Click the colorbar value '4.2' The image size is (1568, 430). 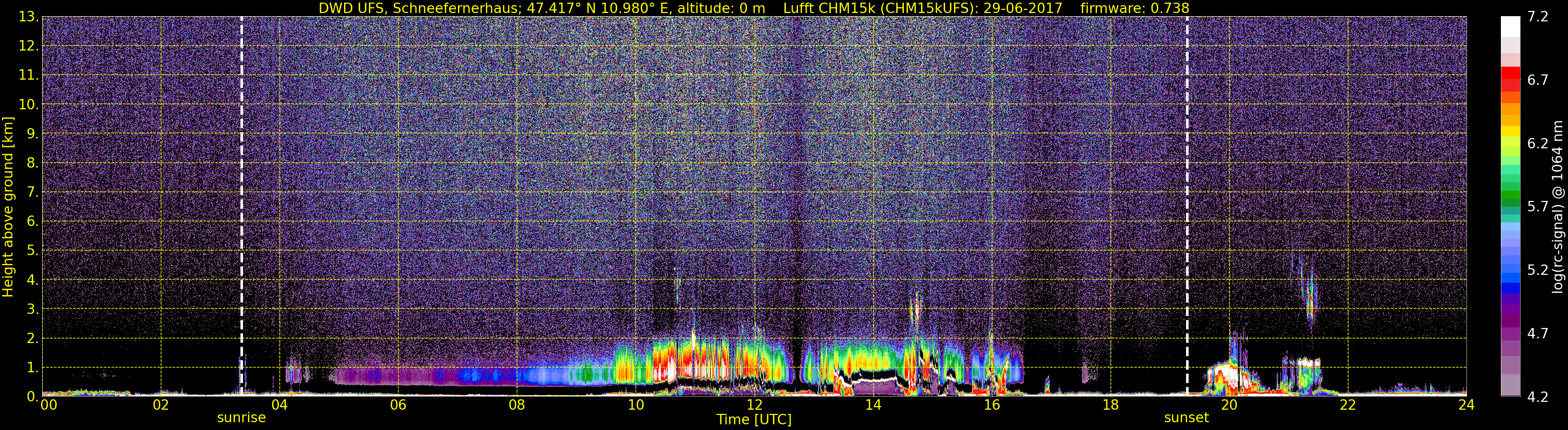coord(1538,397)
